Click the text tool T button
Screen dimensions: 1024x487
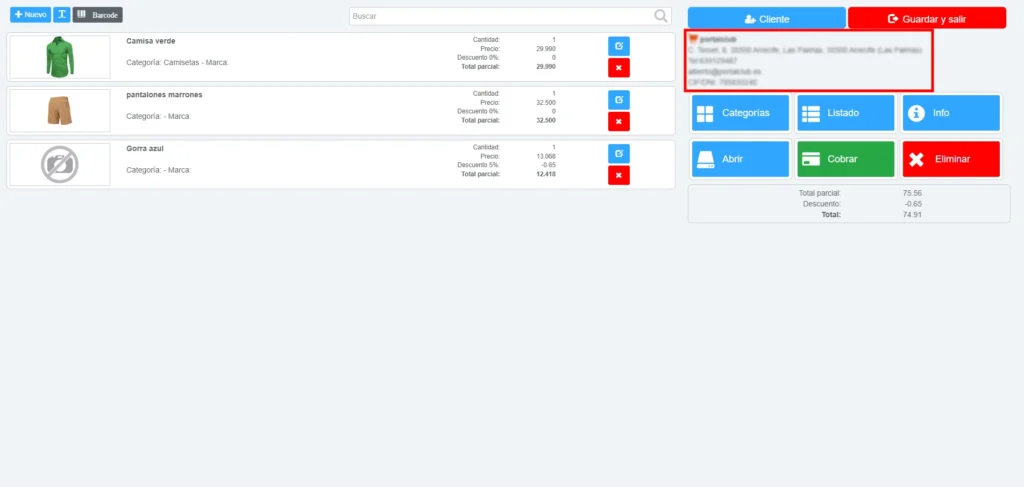click(x=61, y=14)
